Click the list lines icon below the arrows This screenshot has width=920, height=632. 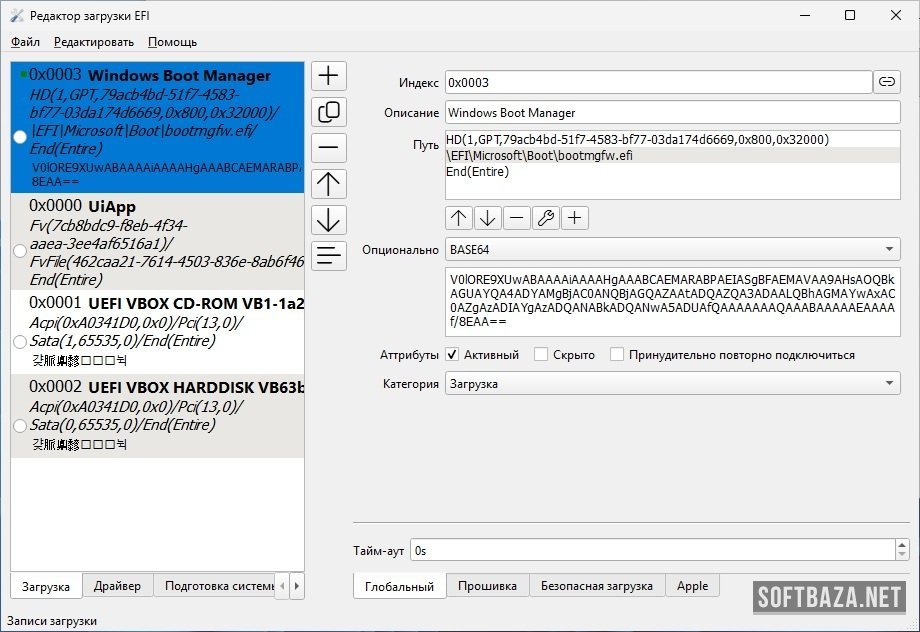tap(329, 256)
